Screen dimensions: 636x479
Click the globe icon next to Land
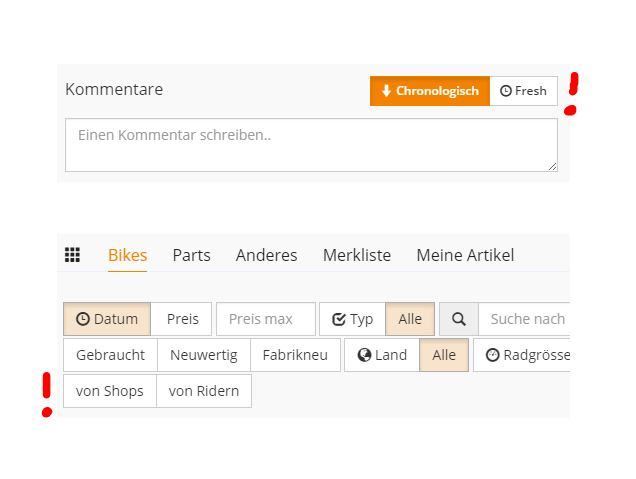click(364, 355)
